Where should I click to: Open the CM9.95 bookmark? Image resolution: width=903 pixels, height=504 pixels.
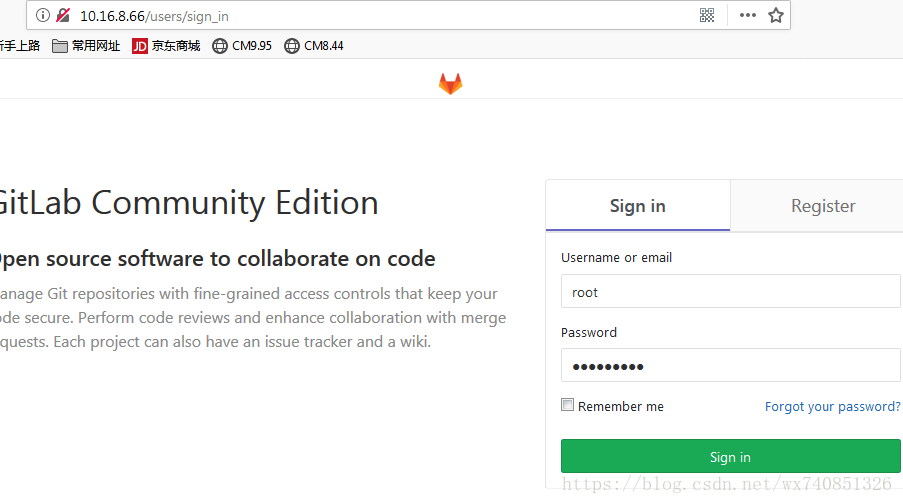tap(242, 46)
